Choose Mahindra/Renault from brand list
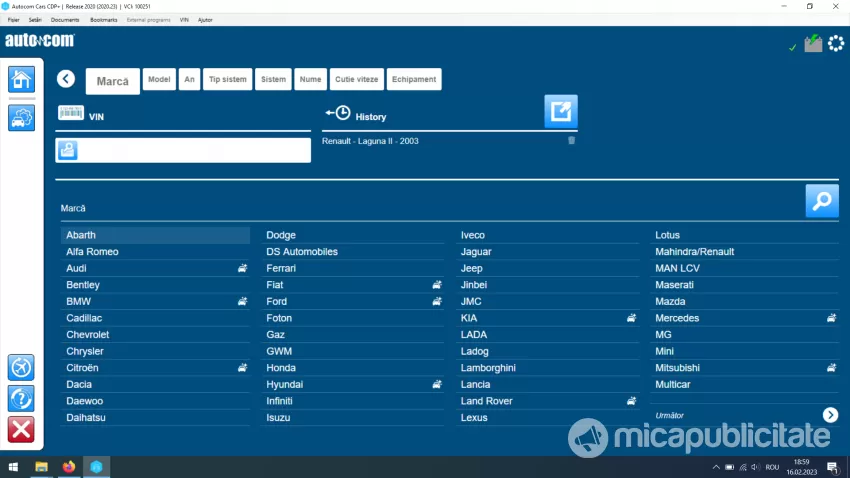This screenshot has width=850, height=478. pos(744,252)
